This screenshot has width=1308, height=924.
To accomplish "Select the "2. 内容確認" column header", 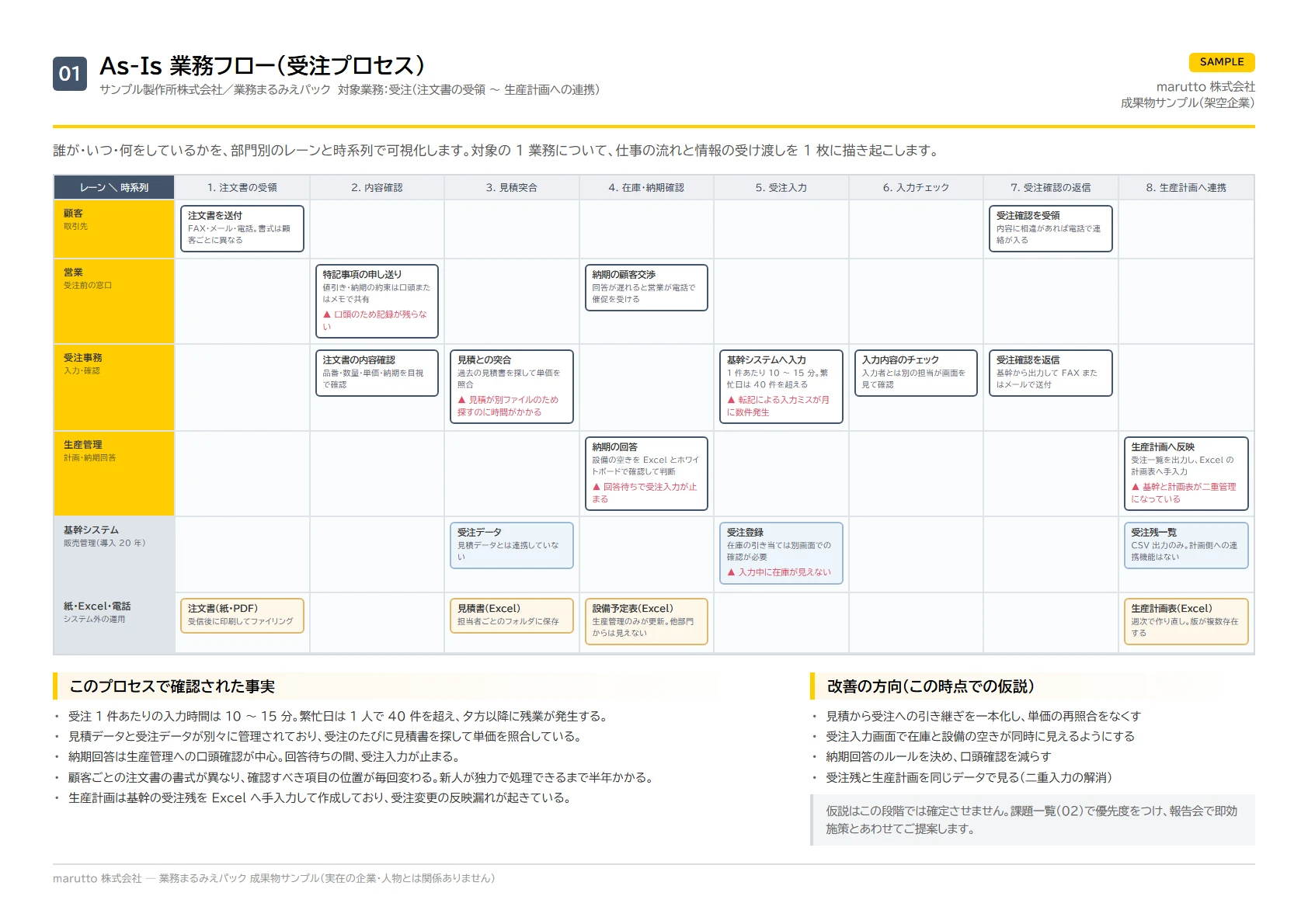I will pyautogui.click(x=377, y=188).
